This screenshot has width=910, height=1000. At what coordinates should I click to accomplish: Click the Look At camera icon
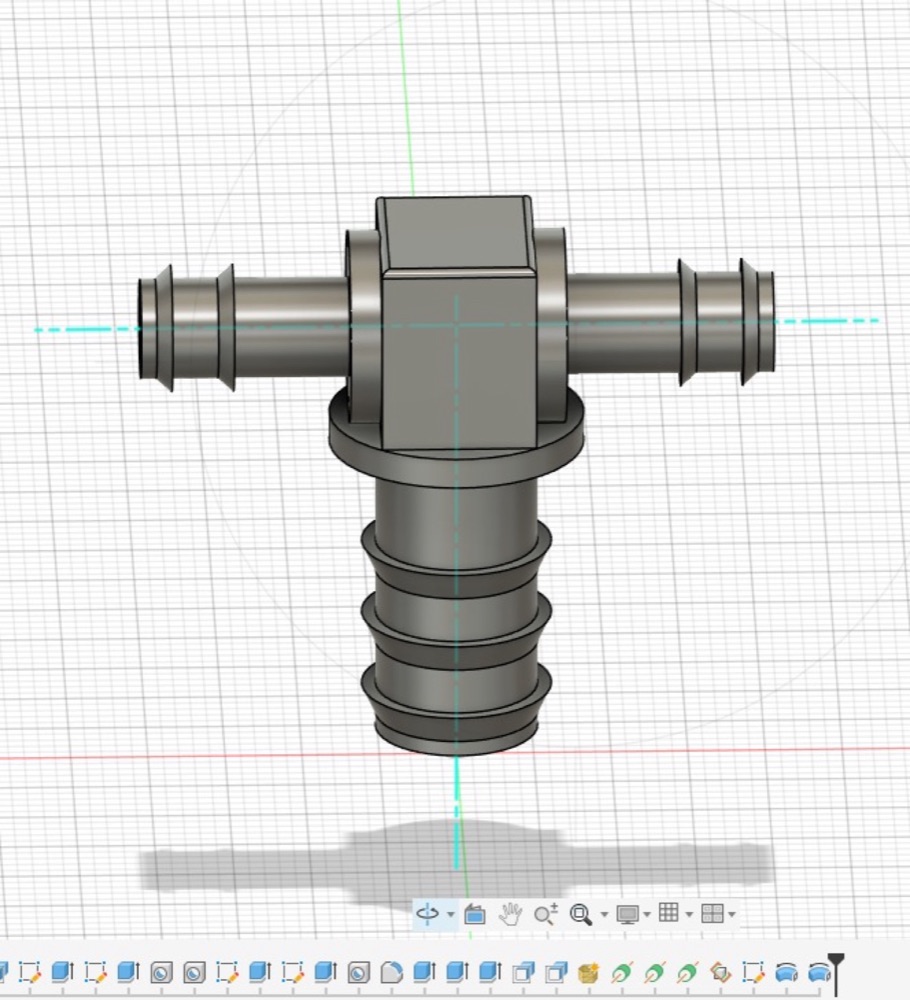[474, 915]
